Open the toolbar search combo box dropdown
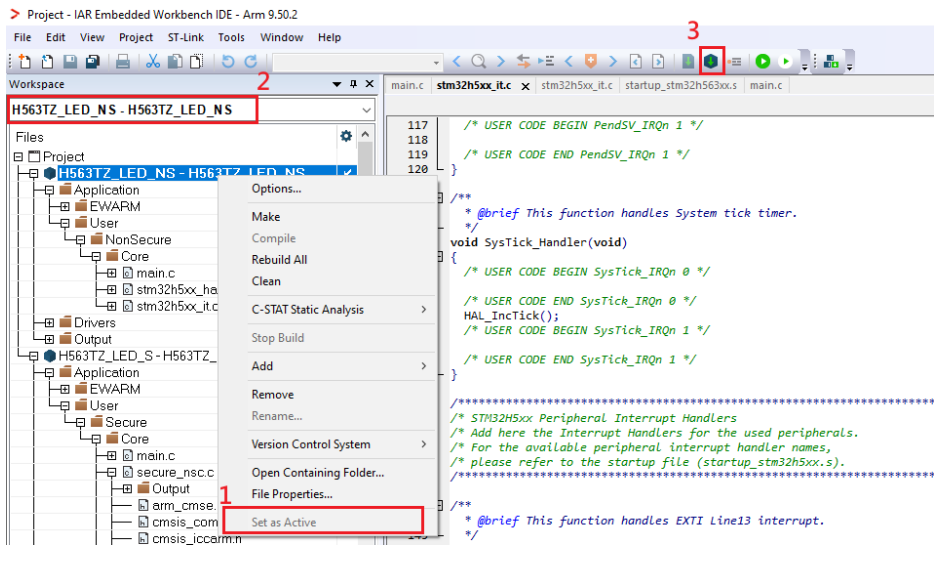The width and height of the screenshot is (945, 575). point(436,63)
